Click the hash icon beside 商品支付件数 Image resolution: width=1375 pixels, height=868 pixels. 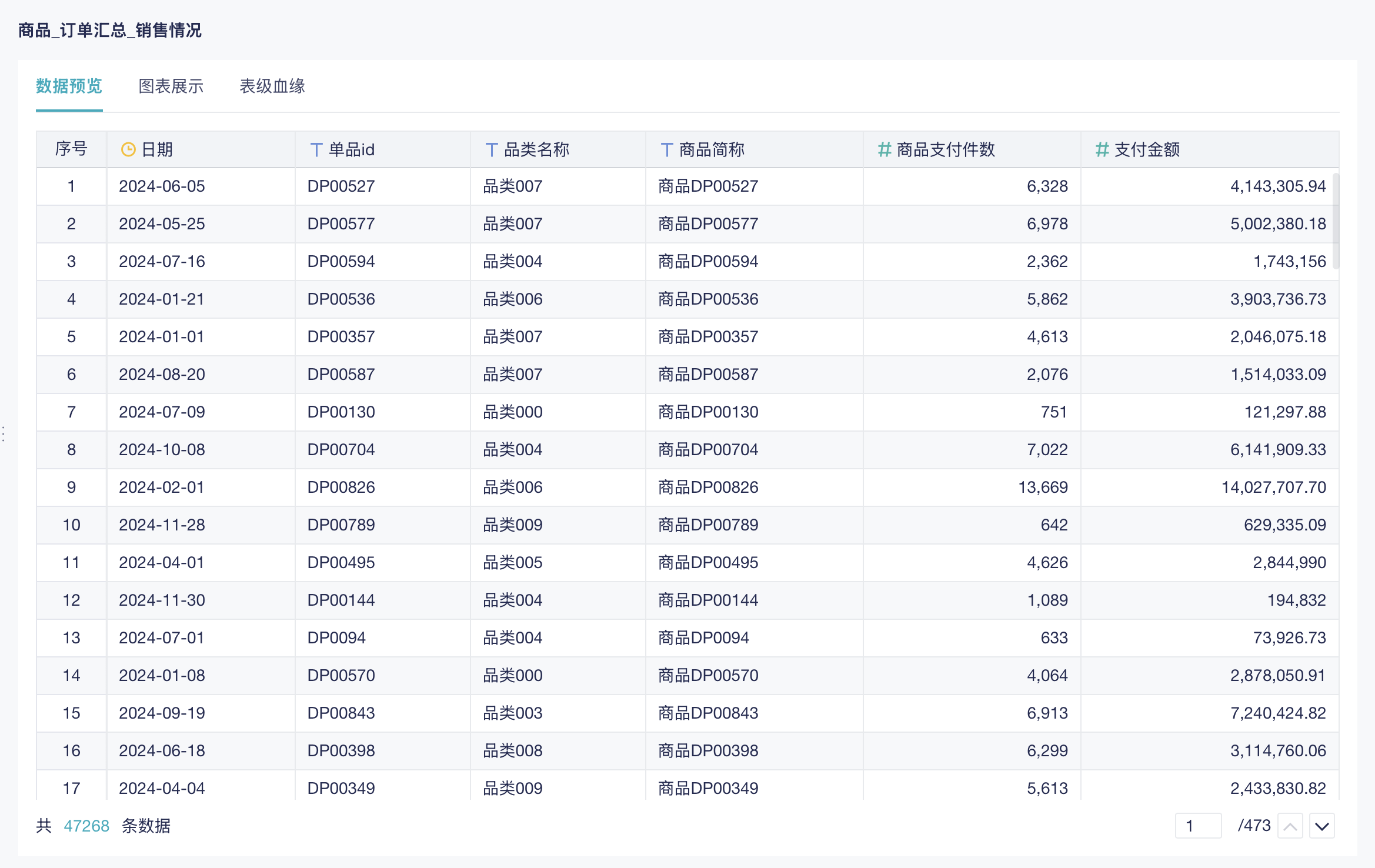coord(884,149)
